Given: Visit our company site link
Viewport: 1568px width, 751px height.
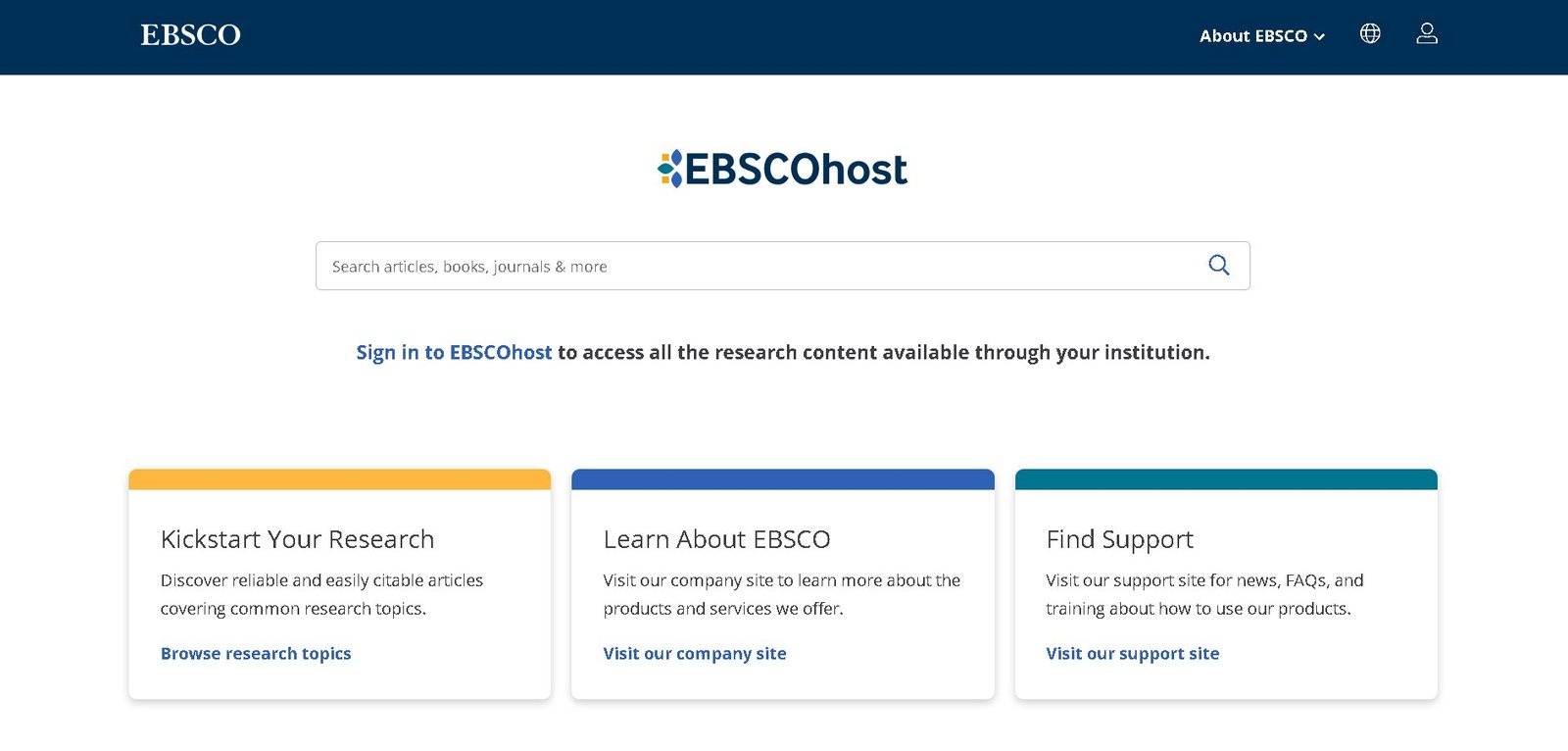Looking at the screenshot, I should coord(695,653).
